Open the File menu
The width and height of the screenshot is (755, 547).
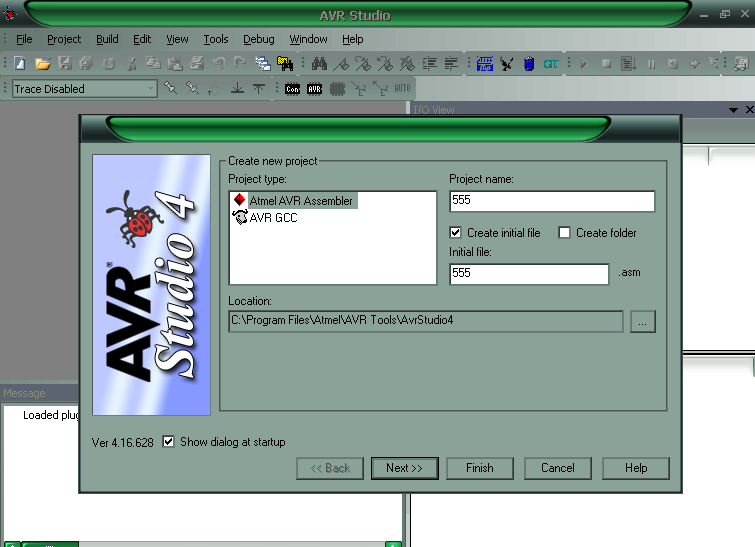point(24,39)
